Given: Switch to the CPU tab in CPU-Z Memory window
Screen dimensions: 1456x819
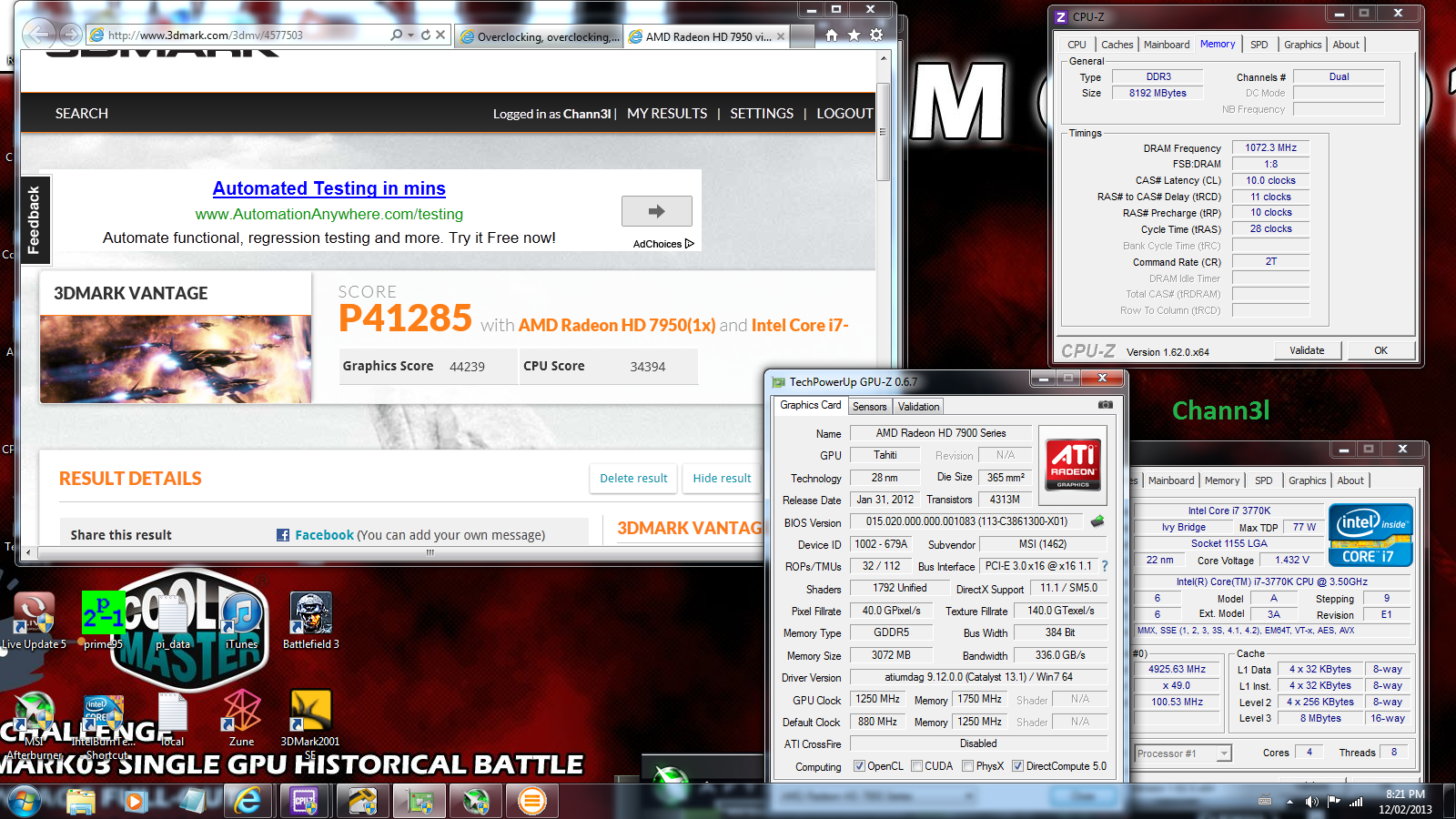Looking at the screenshot, I should point(1077,45).
